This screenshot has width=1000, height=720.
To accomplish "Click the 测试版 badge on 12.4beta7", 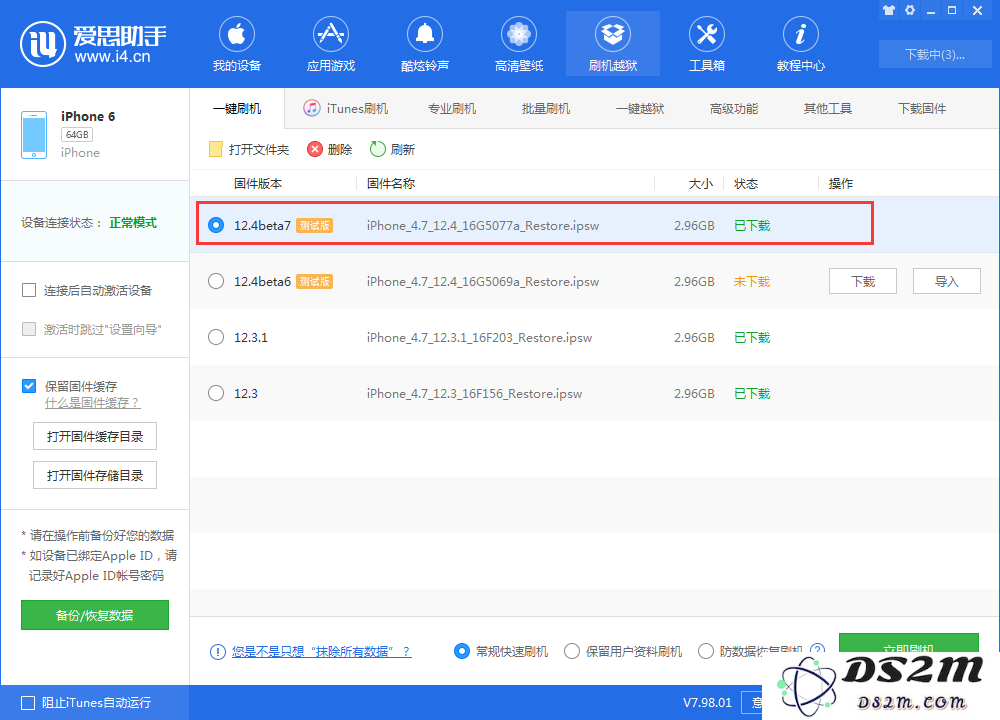I will pos(314,225).
